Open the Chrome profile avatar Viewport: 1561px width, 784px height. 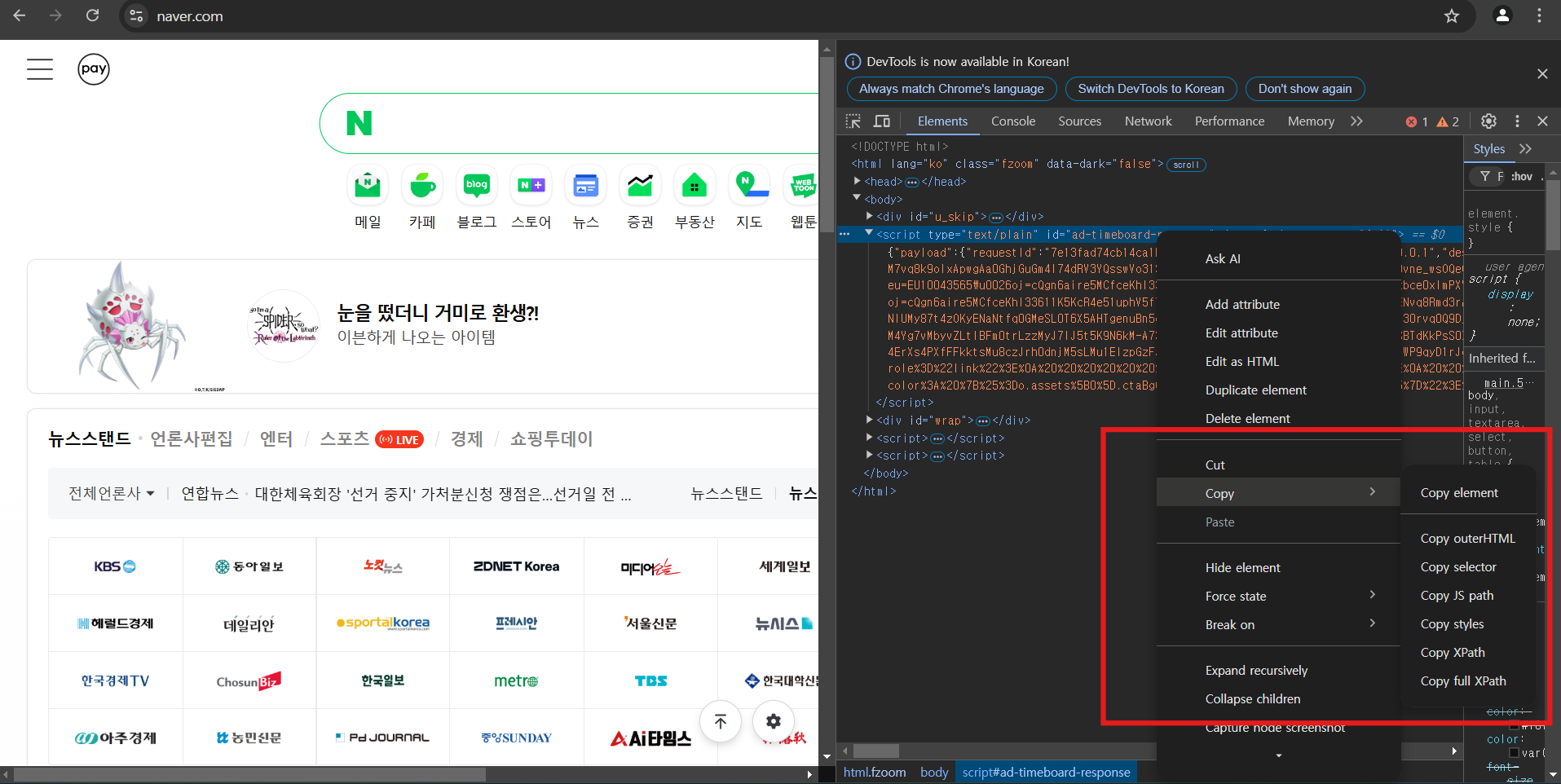click(x=1502, y=15)
